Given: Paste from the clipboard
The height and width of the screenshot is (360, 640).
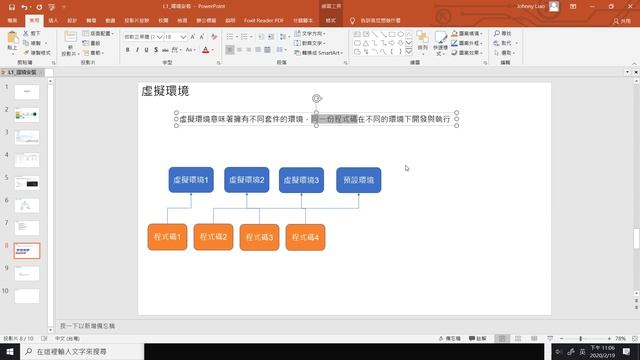Looking at the screenshot, I should point(12,42).
